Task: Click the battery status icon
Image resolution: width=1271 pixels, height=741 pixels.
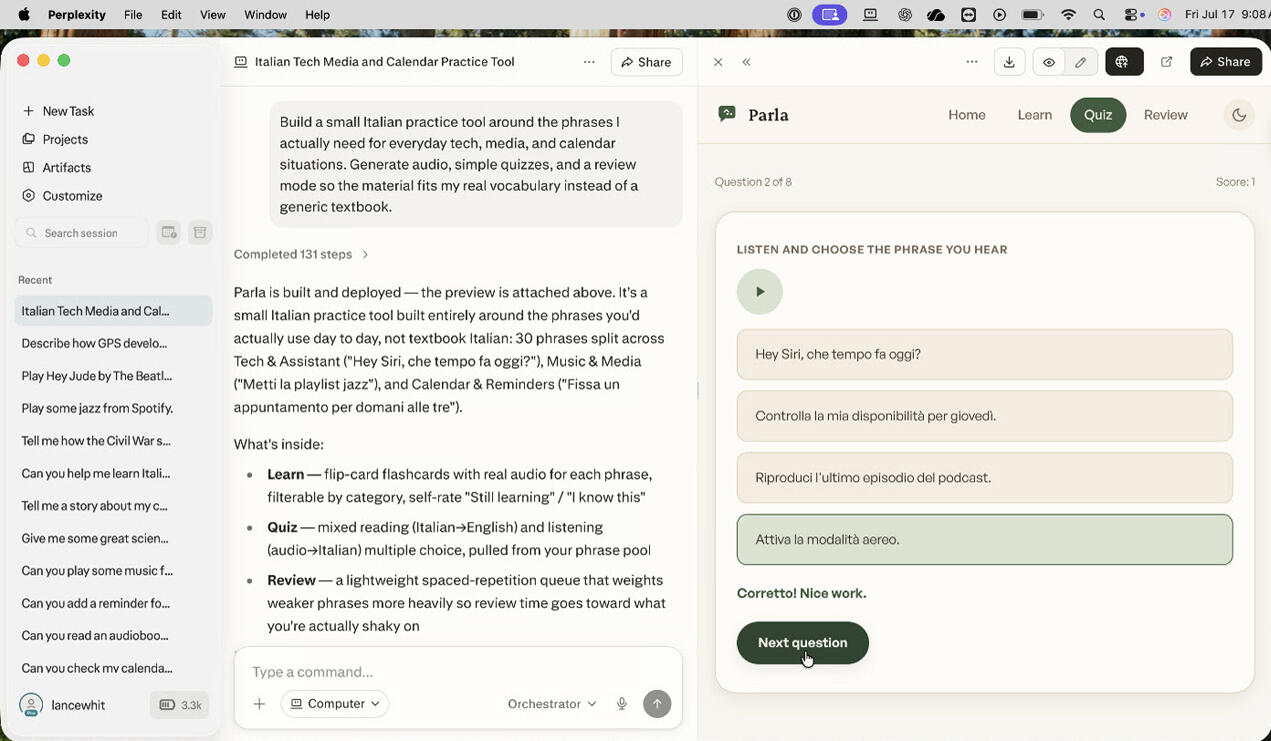Action: coord(1033,15)
